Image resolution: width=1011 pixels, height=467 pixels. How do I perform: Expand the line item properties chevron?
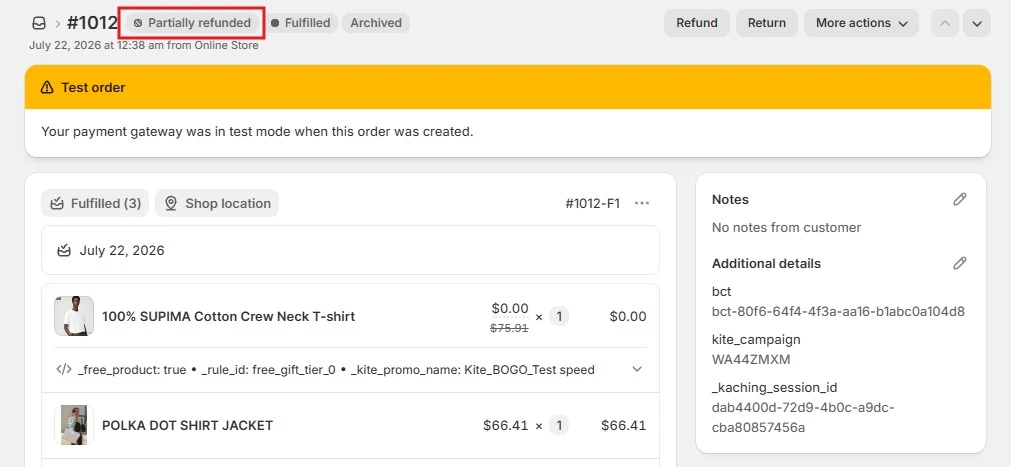tap(637, 370)
